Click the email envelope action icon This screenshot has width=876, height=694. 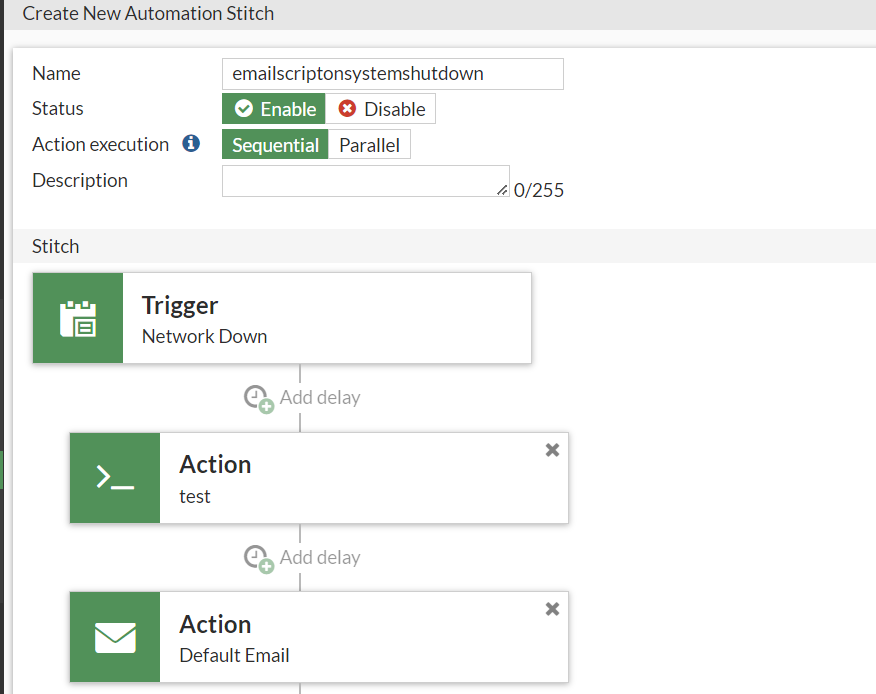[115, 637]
